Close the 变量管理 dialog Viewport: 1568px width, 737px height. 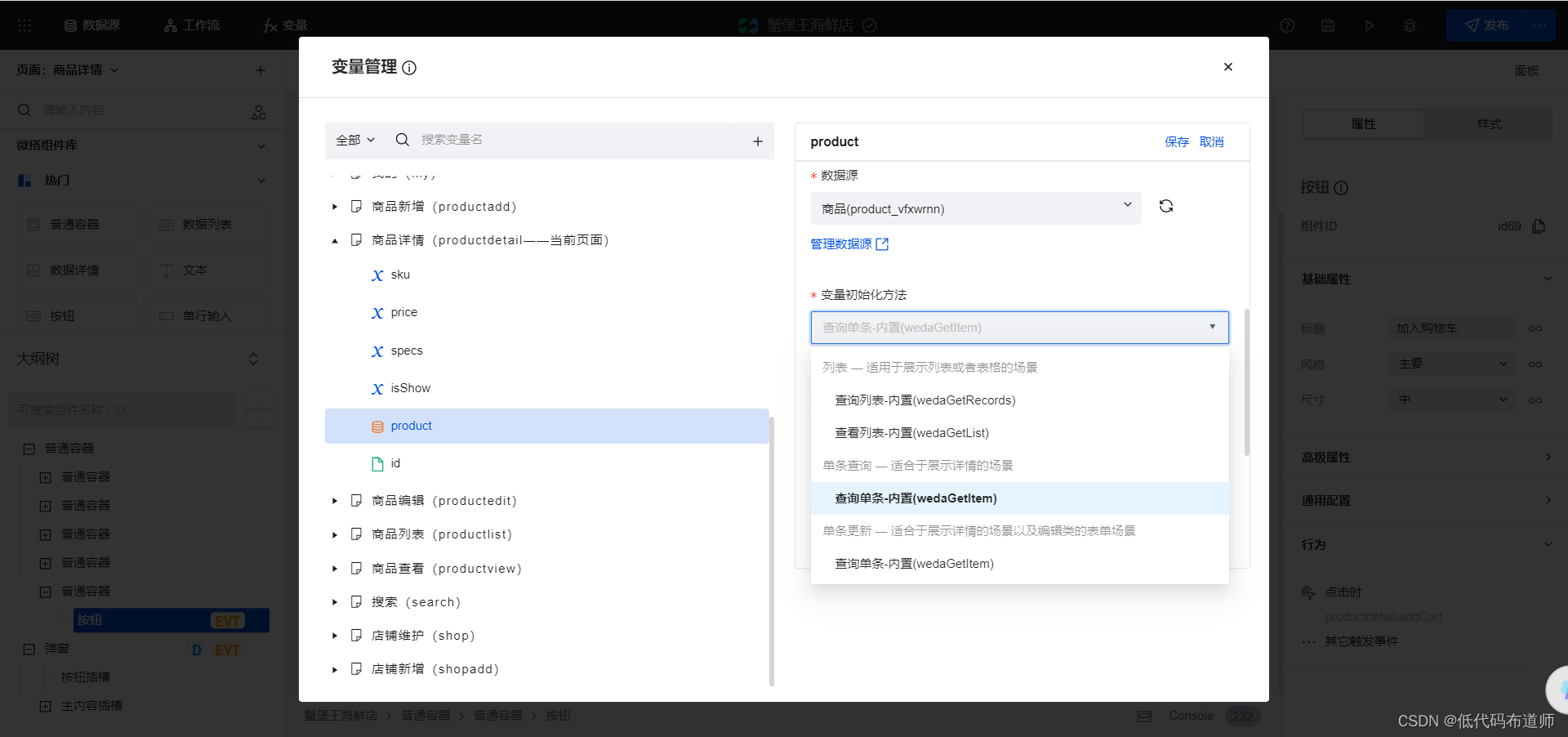1227,67
